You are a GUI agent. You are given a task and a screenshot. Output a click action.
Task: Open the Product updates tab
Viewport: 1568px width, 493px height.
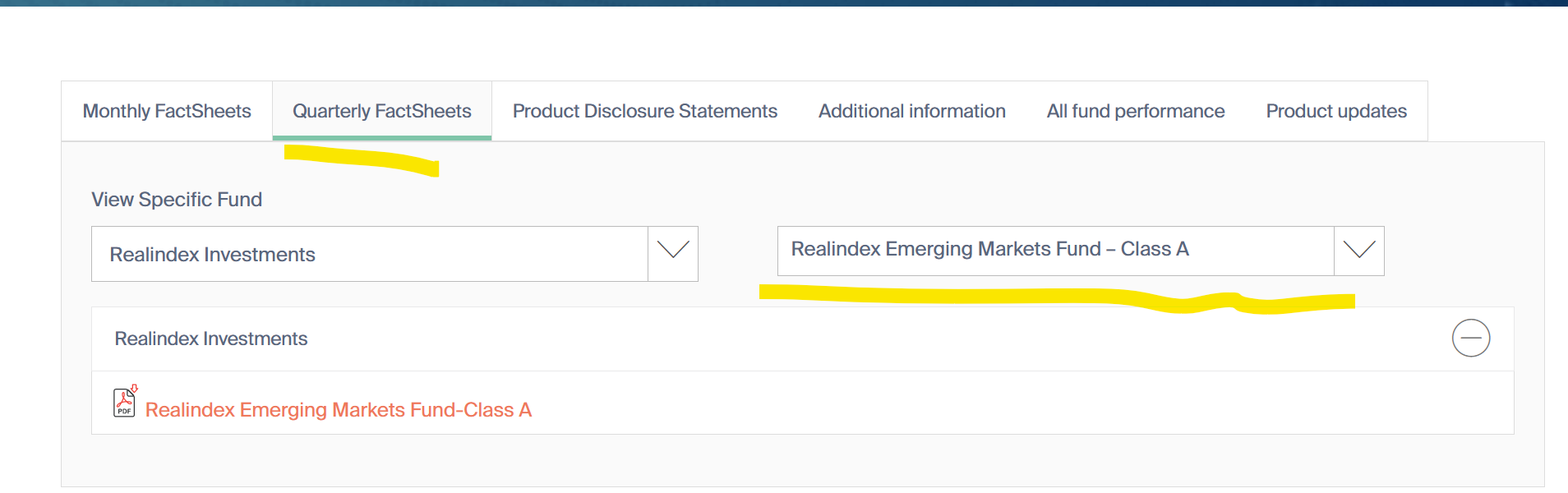1335,111
